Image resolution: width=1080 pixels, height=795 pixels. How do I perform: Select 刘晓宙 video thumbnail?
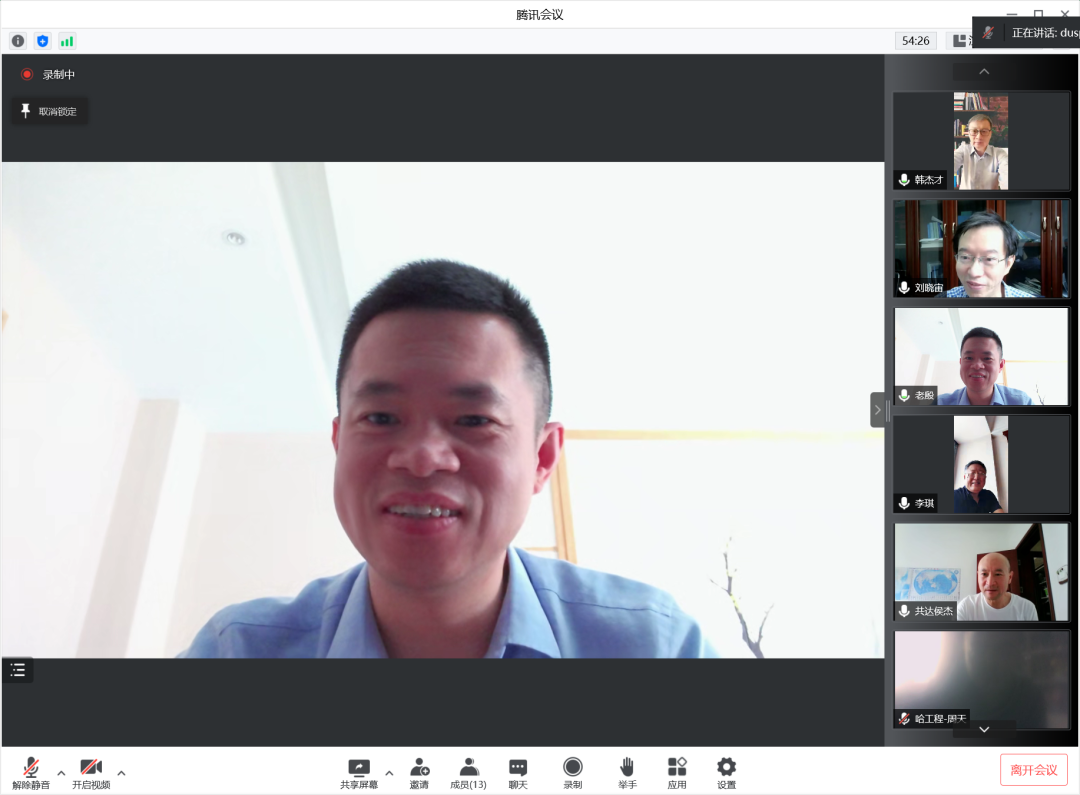coord(981,249)
